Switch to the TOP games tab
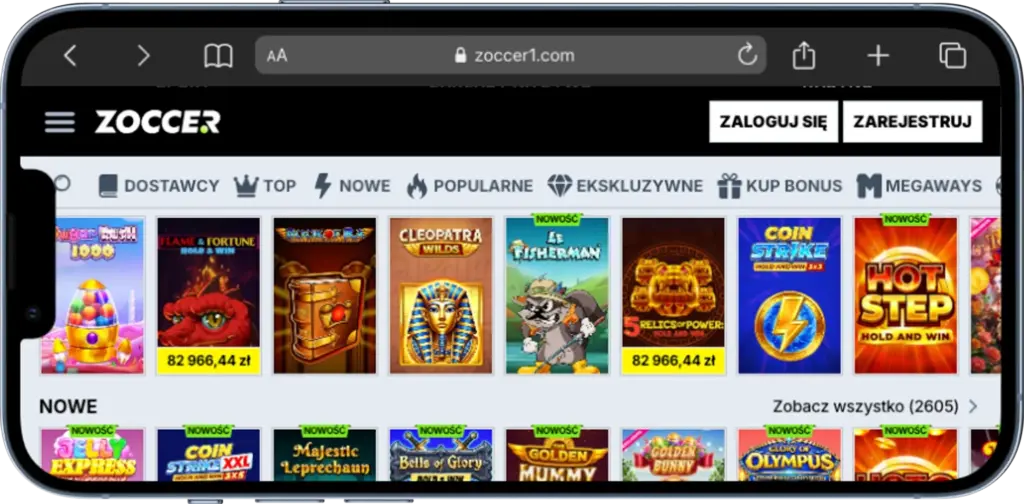 click(x=265, y=186)
